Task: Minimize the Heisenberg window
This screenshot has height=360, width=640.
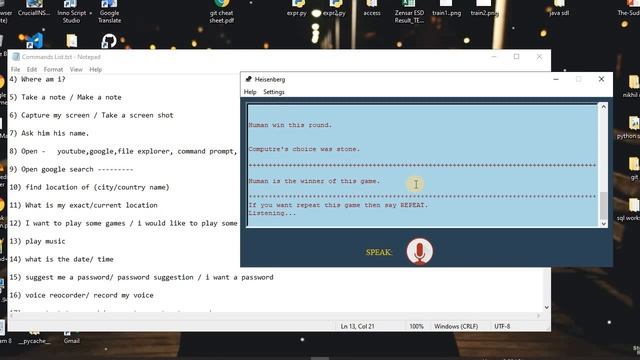Action: 556,79
